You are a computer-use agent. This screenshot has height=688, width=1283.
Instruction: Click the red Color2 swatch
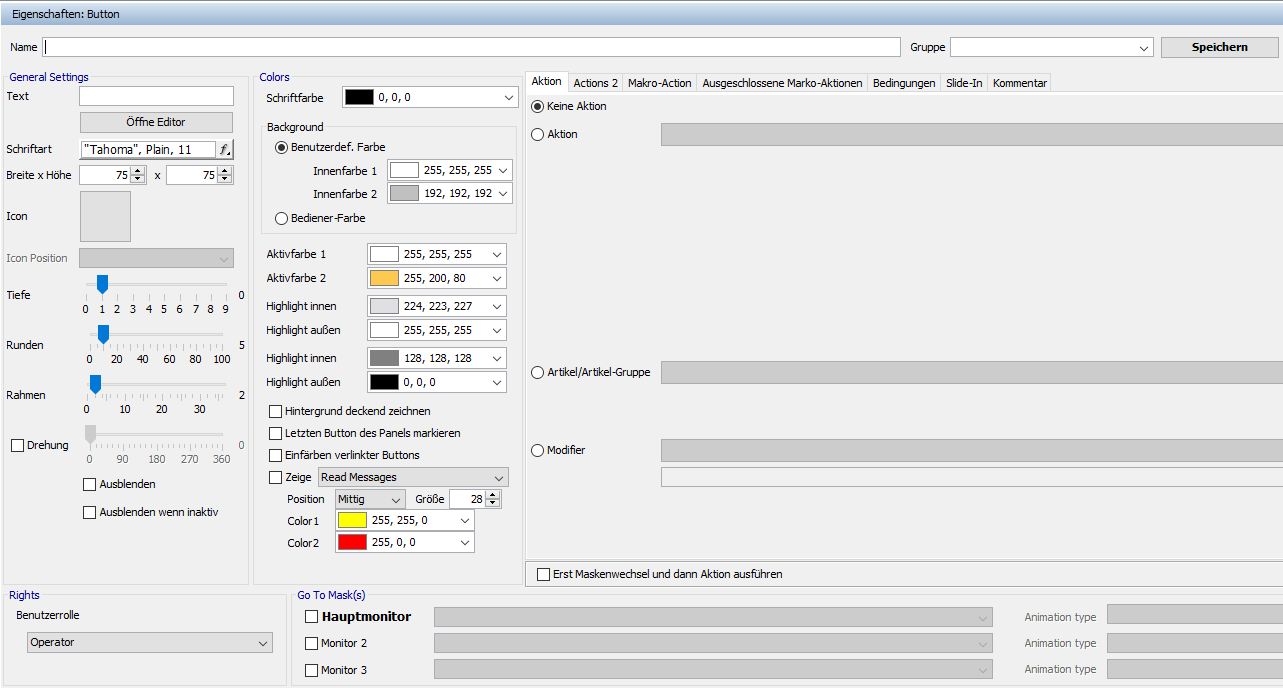(352, 542)
